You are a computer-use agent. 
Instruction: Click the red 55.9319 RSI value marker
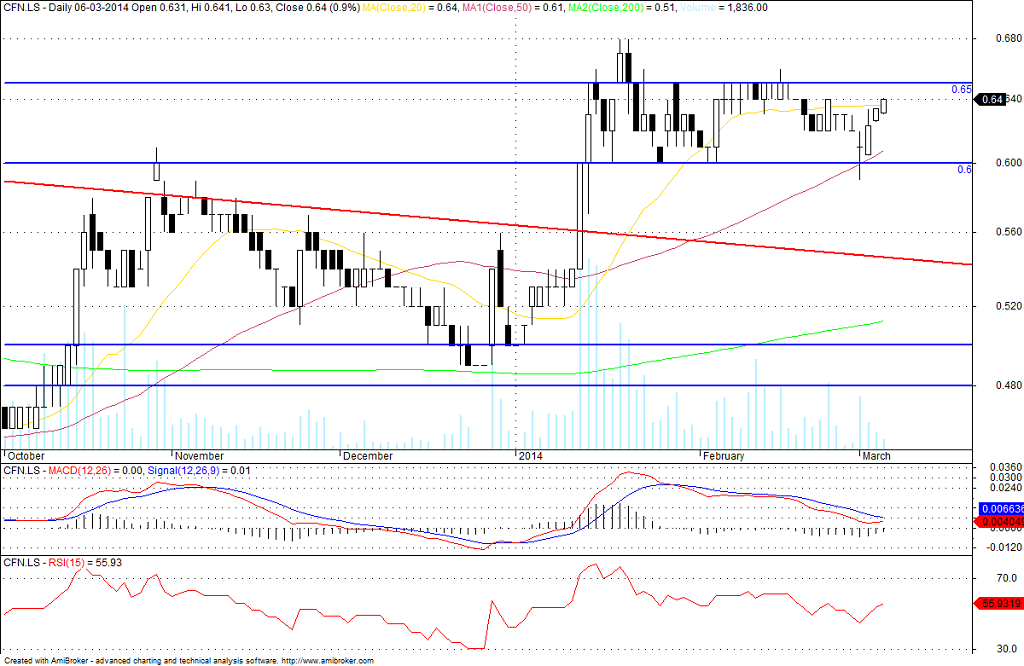pyautogui.click(x=999, y=603)
